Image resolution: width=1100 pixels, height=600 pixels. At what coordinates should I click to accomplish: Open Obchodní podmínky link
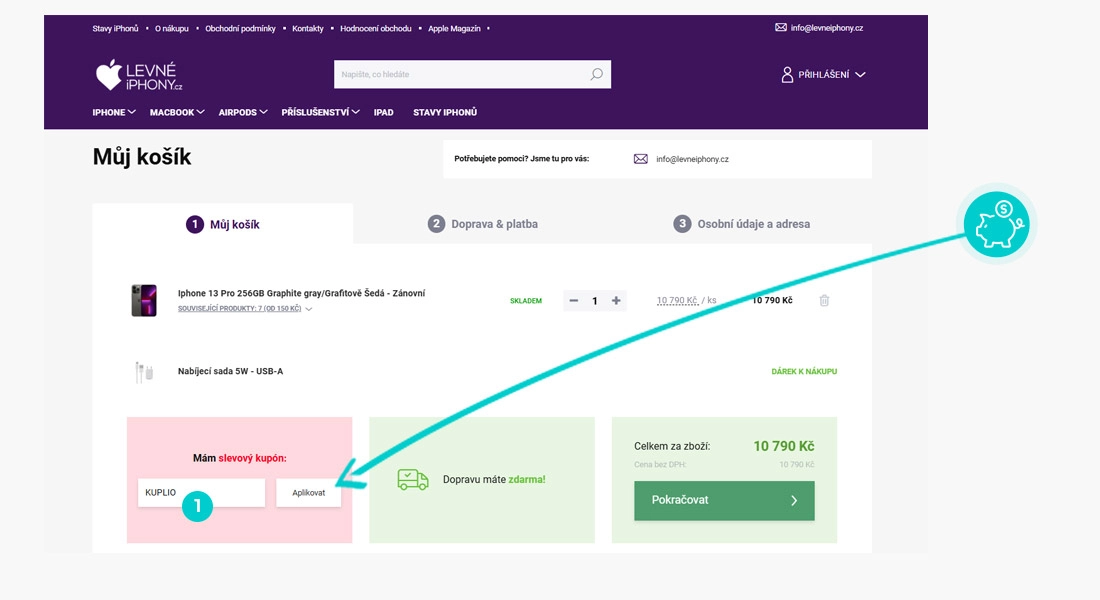tap(240, 29)
